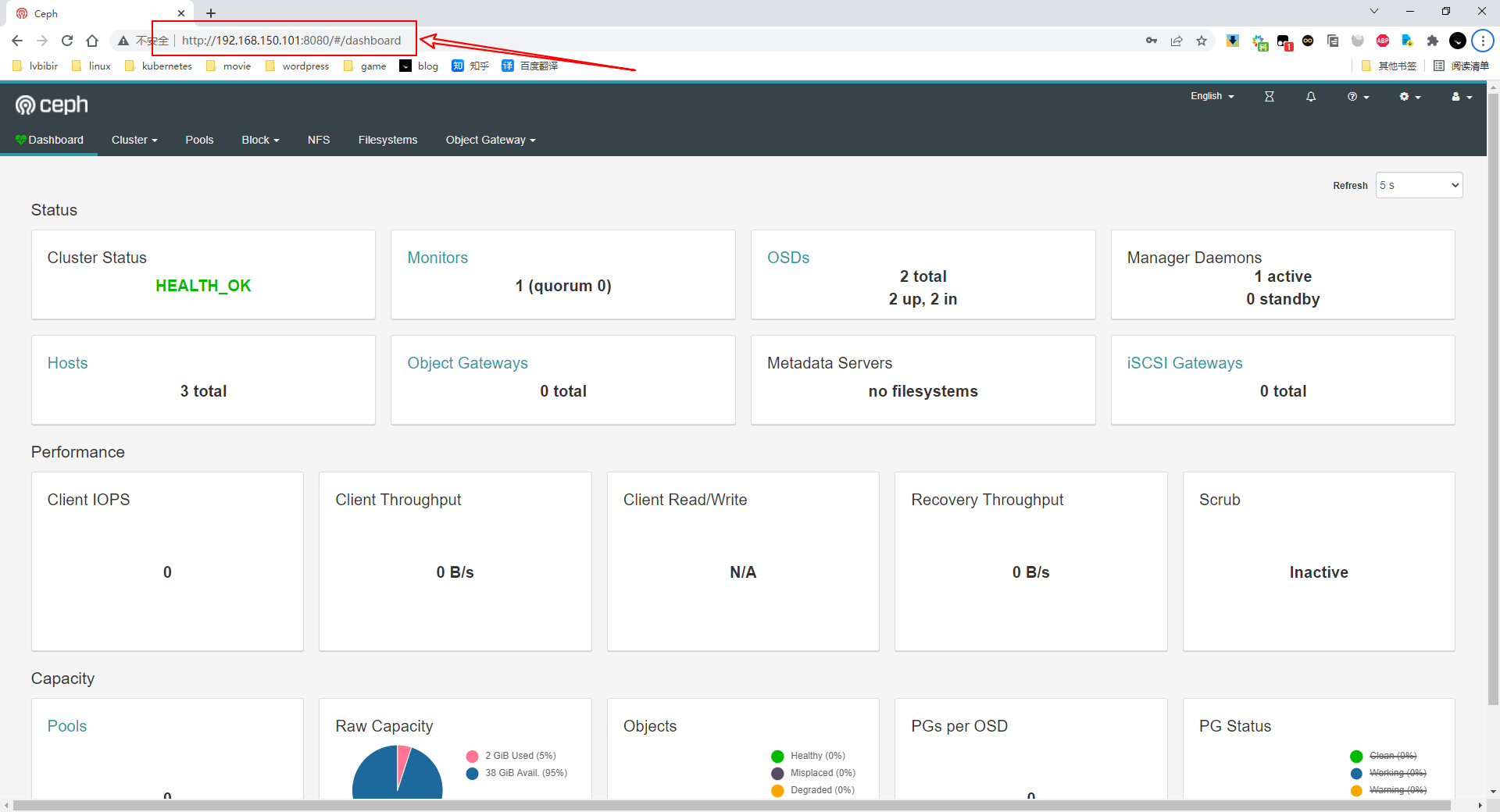This screenshot has width=1500, height=812.
Task: Click the browser address bar URL
Action: coord(291,41)
